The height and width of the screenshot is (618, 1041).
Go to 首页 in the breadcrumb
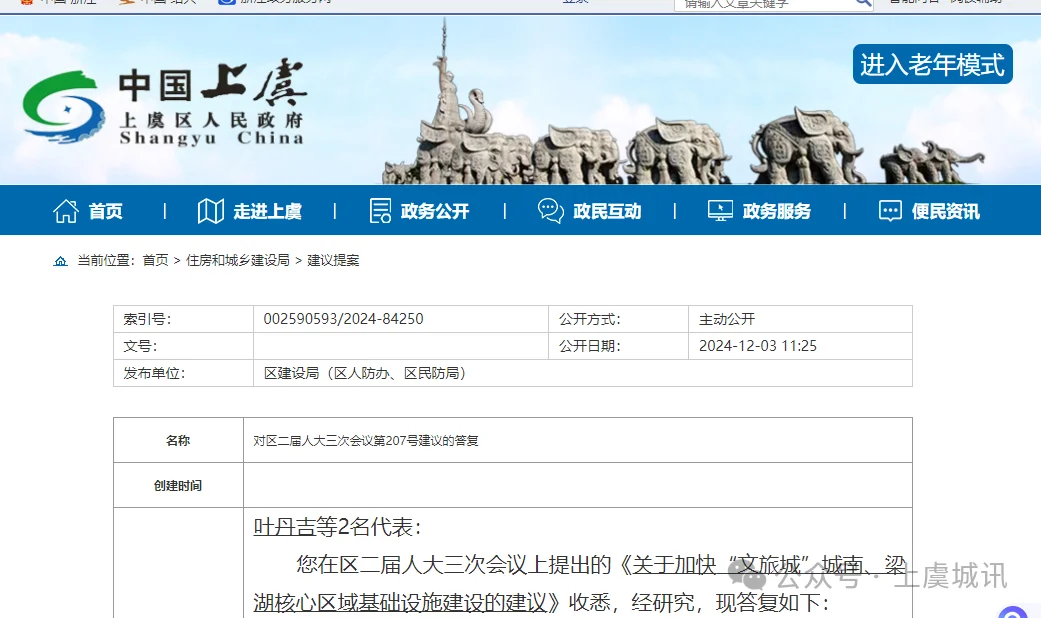[x=155, y=260]
